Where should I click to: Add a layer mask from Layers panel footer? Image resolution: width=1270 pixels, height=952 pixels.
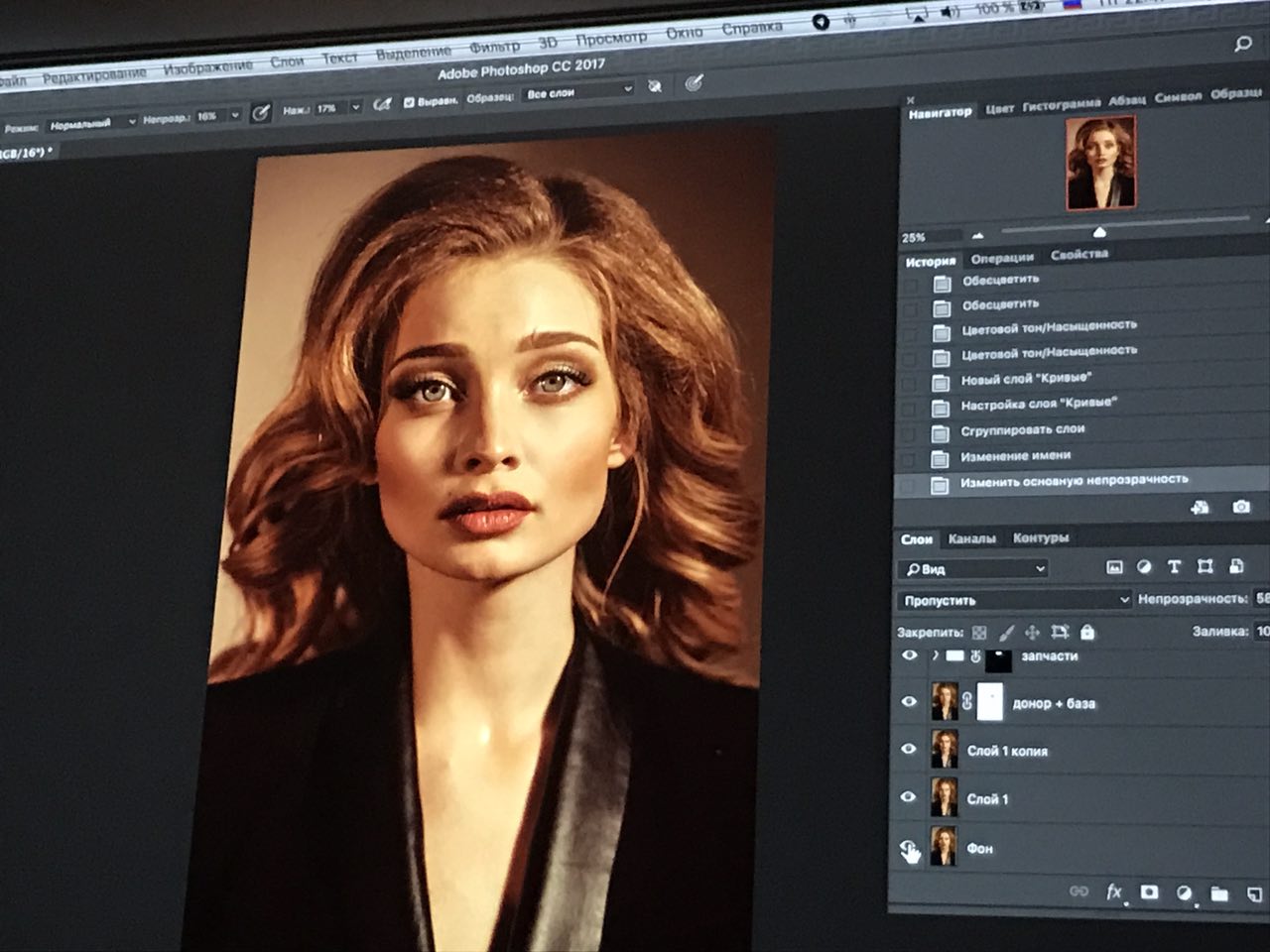coord(1149,892)
